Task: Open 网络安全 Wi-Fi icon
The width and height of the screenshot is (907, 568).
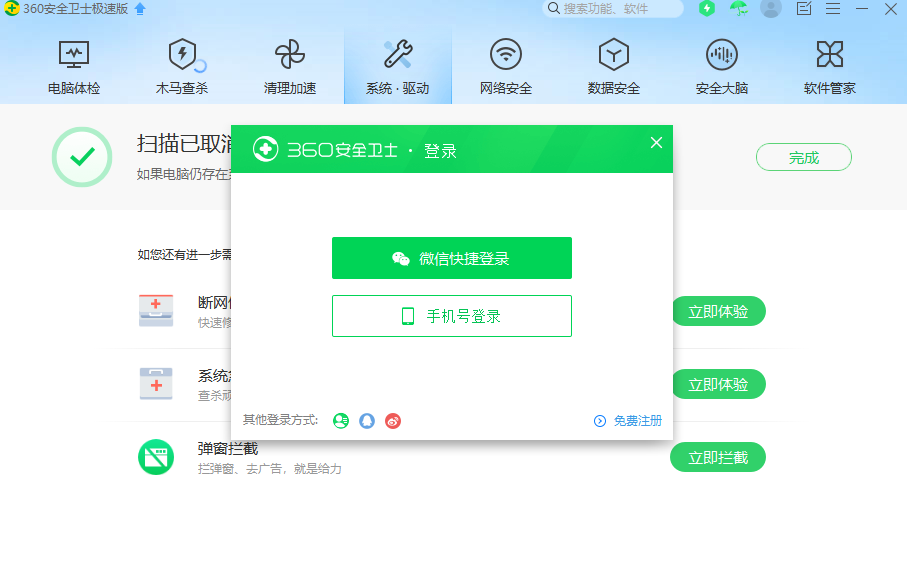Action: pyautogui.click(x=506, y=55)
